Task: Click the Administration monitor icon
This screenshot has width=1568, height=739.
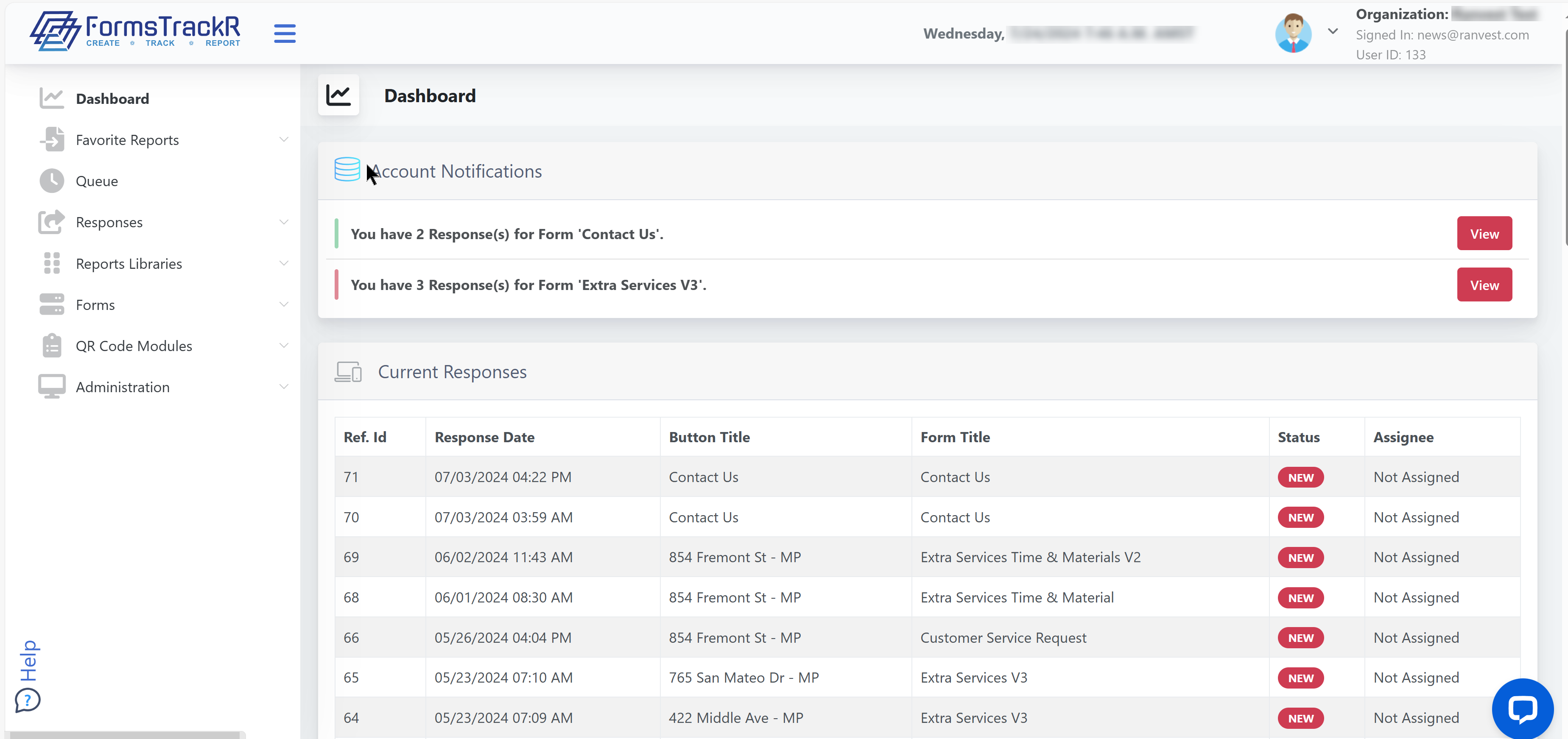Action: [x=52, y=387]
